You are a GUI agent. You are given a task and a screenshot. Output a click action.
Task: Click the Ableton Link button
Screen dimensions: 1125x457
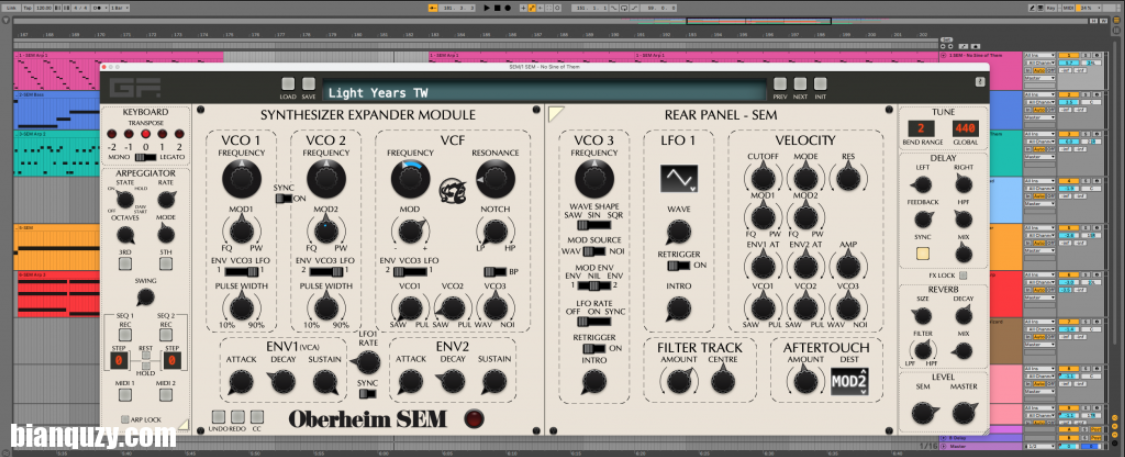pos(11,7)
